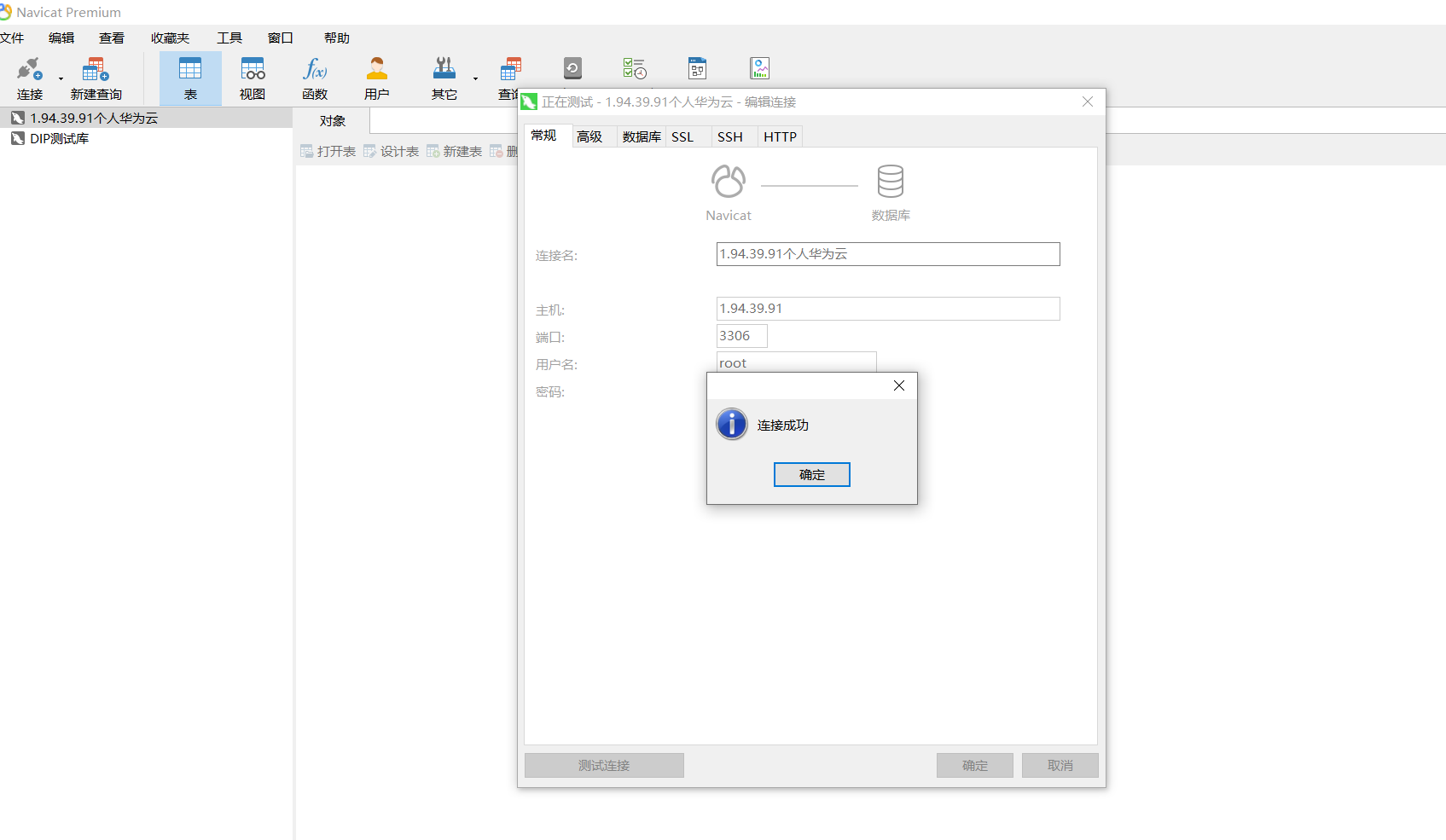Click 确定 in the 连接成功 message box
Image resolution: width=1446 pixels, height=840 pixels.
tap(812, 475)
